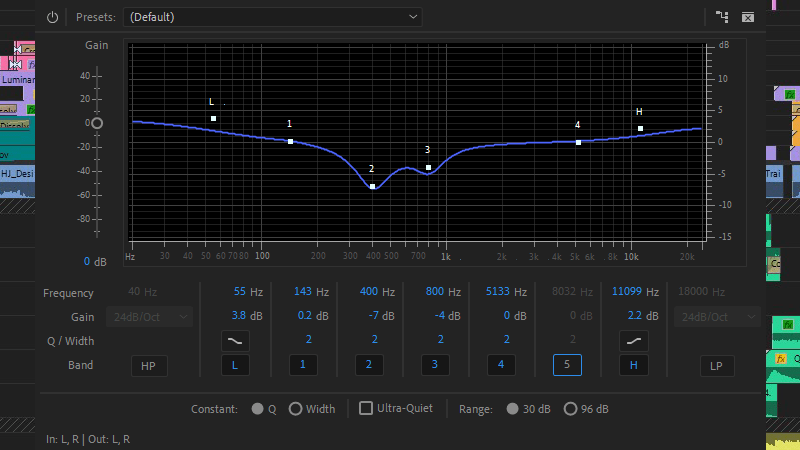Screen dimensions: 800x450
Task: Select the Constant Width radio button
Action: (295, 409)
